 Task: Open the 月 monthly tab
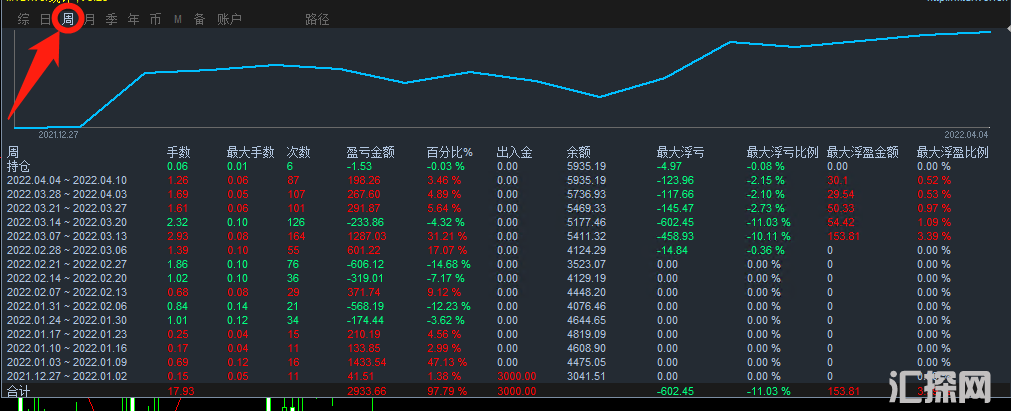coord(90,19)
